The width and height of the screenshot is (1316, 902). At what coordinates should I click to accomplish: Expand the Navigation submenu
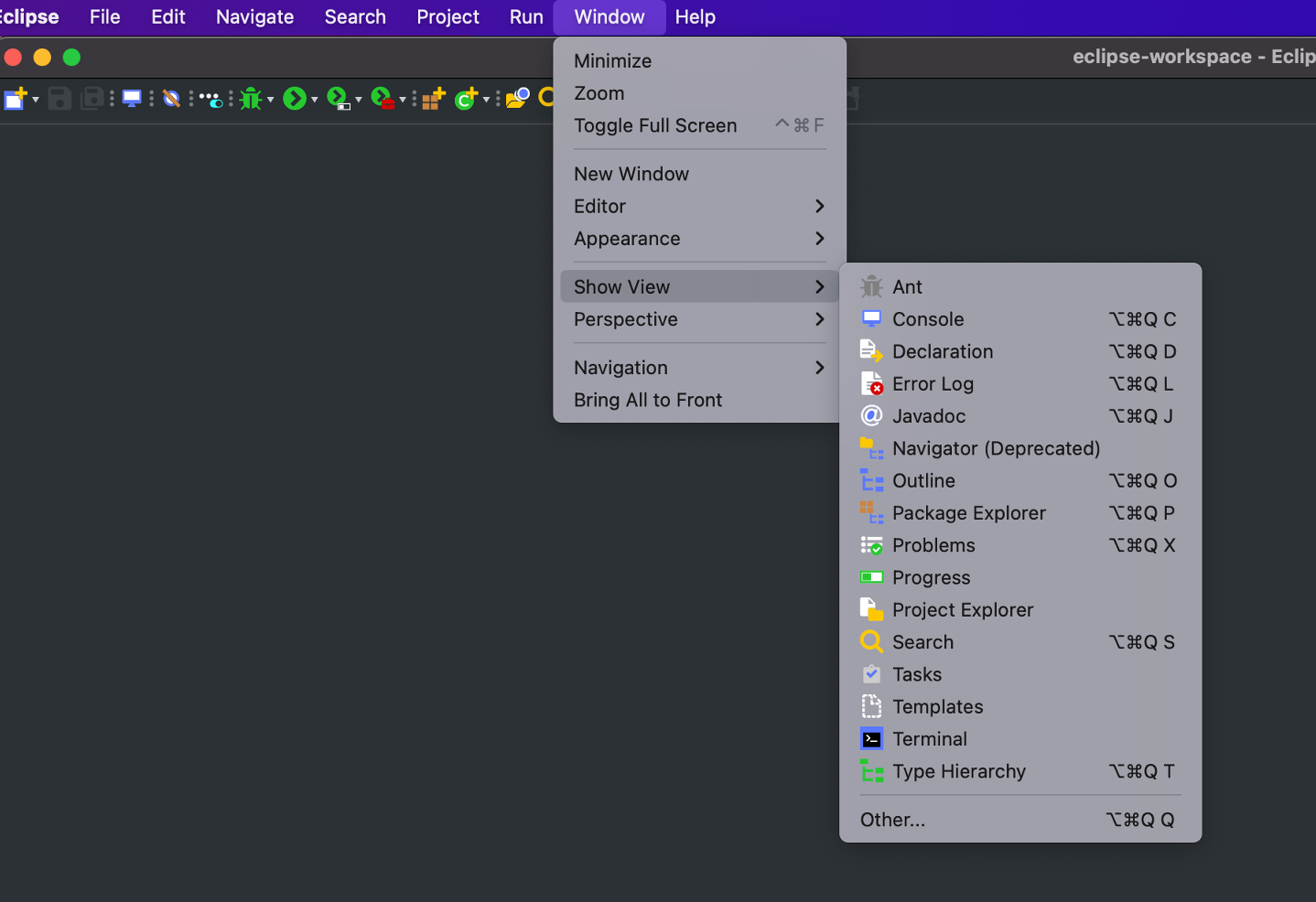point(699,368)
